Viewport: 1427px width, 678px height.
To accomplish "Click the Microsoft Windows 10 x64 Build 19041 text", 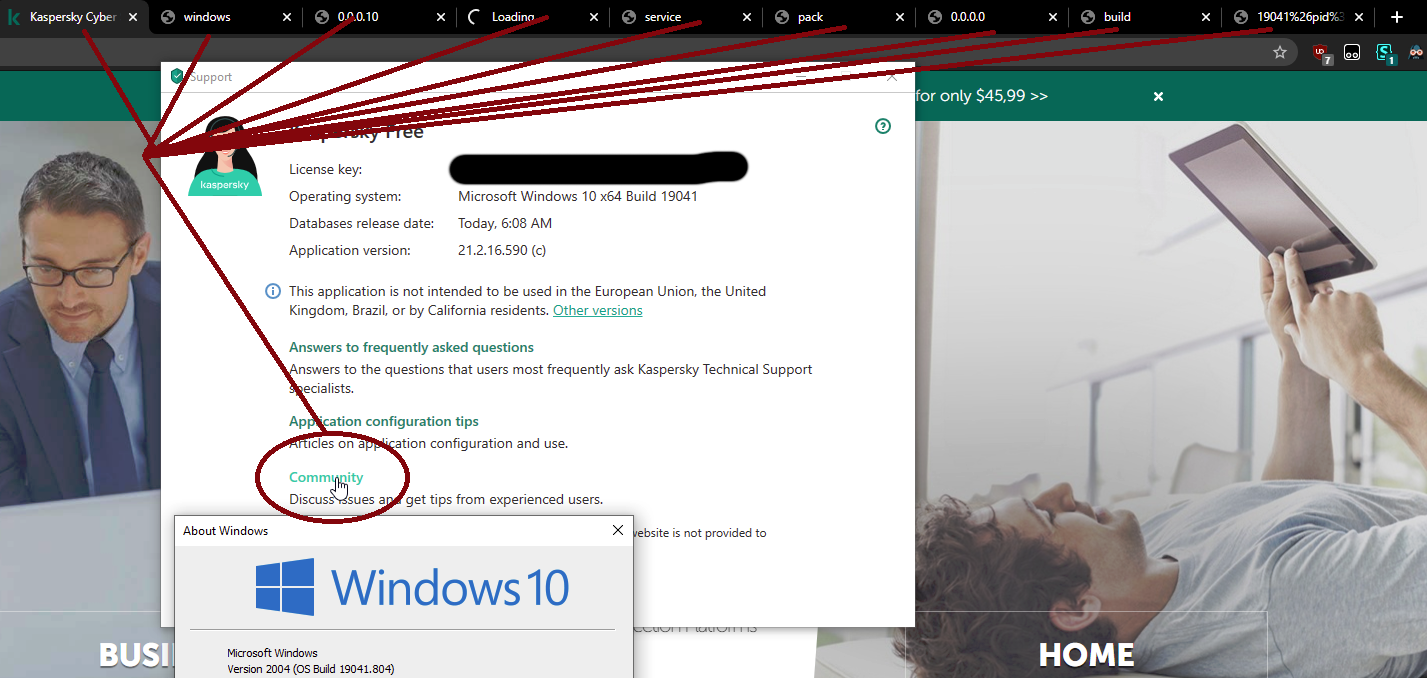I will tap(578, 196).
